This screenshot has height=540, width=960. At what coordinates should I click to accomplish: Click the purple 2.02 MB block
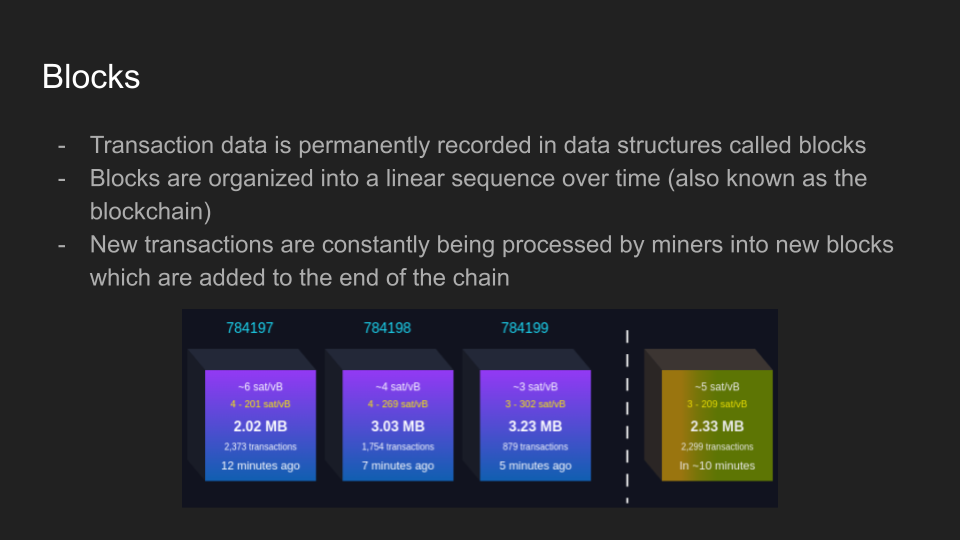260,426
